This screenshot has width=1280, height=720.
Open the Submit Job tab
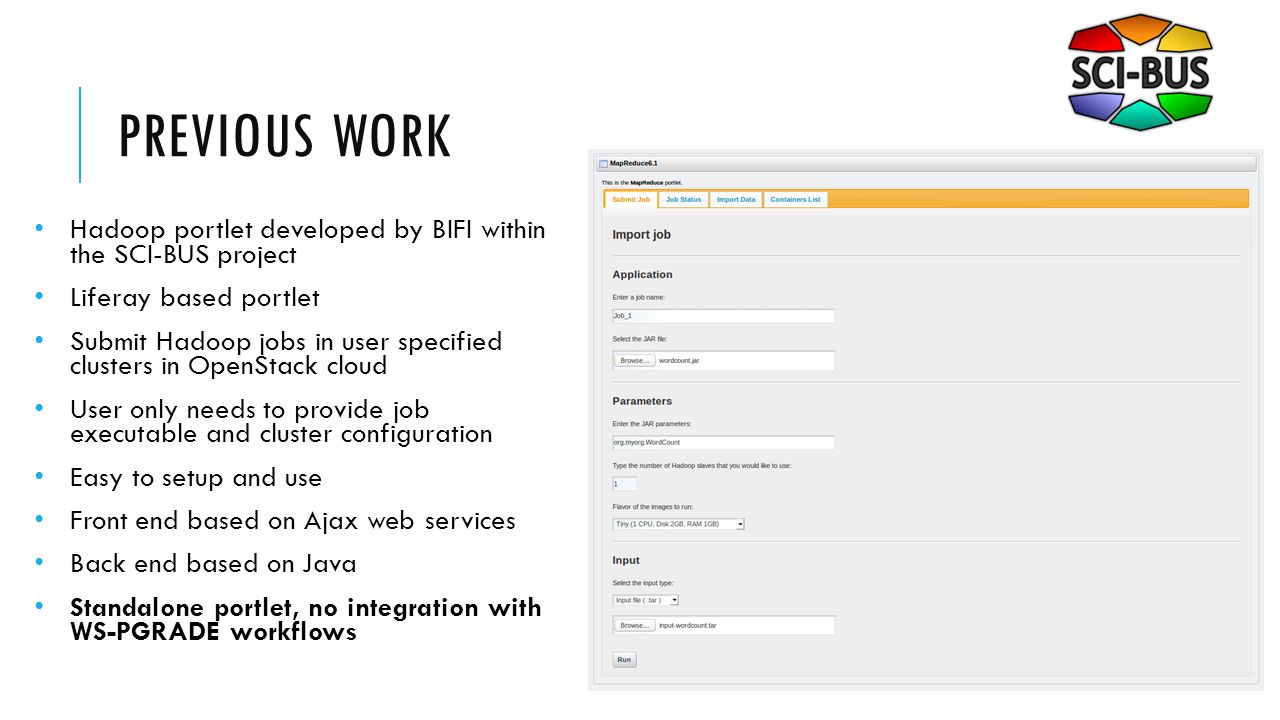pos(630,199)
